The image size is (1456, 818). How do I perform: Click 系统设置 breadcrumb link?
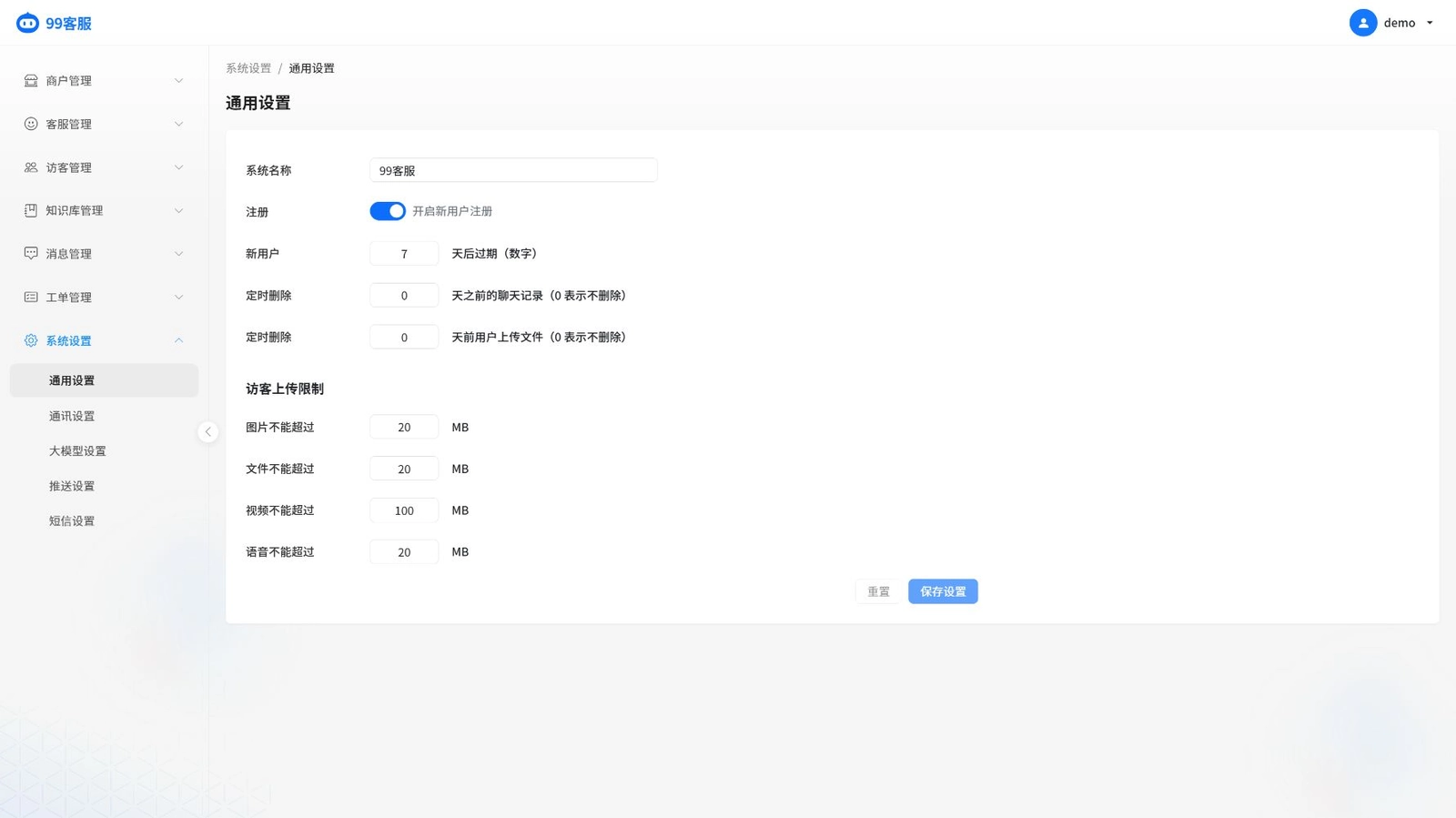[x=248, y=68]
